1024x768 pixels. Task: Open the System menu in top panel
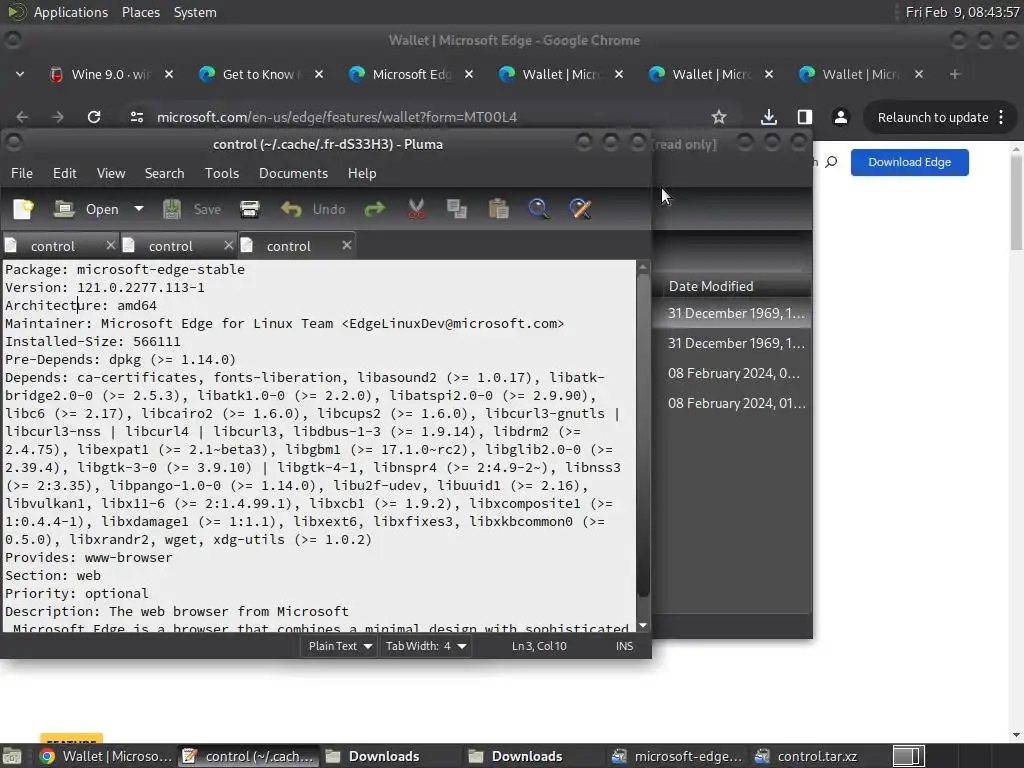point(195,12)
